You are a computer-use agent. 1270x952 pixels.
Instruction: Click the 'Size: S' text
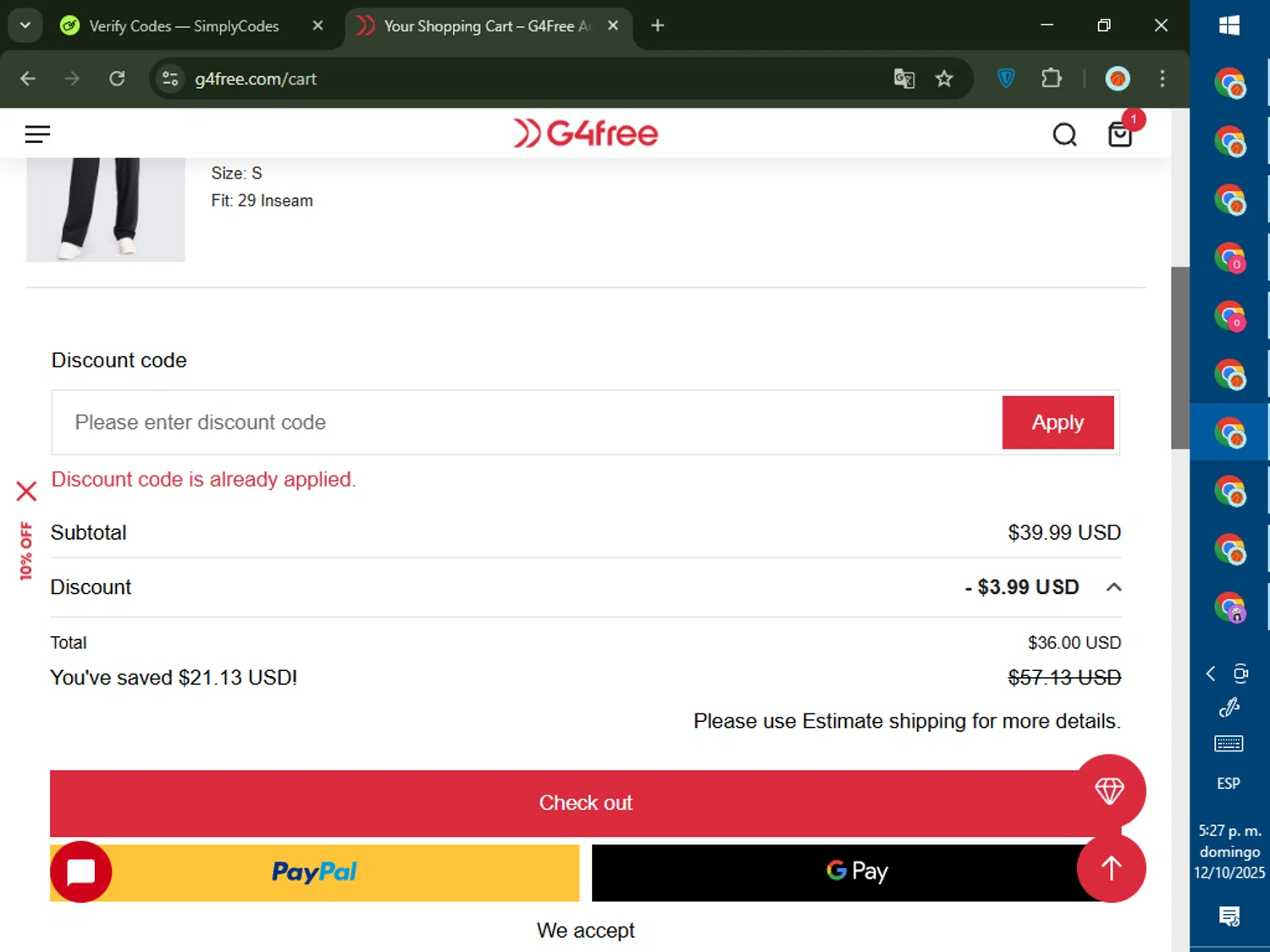(236, 173)
